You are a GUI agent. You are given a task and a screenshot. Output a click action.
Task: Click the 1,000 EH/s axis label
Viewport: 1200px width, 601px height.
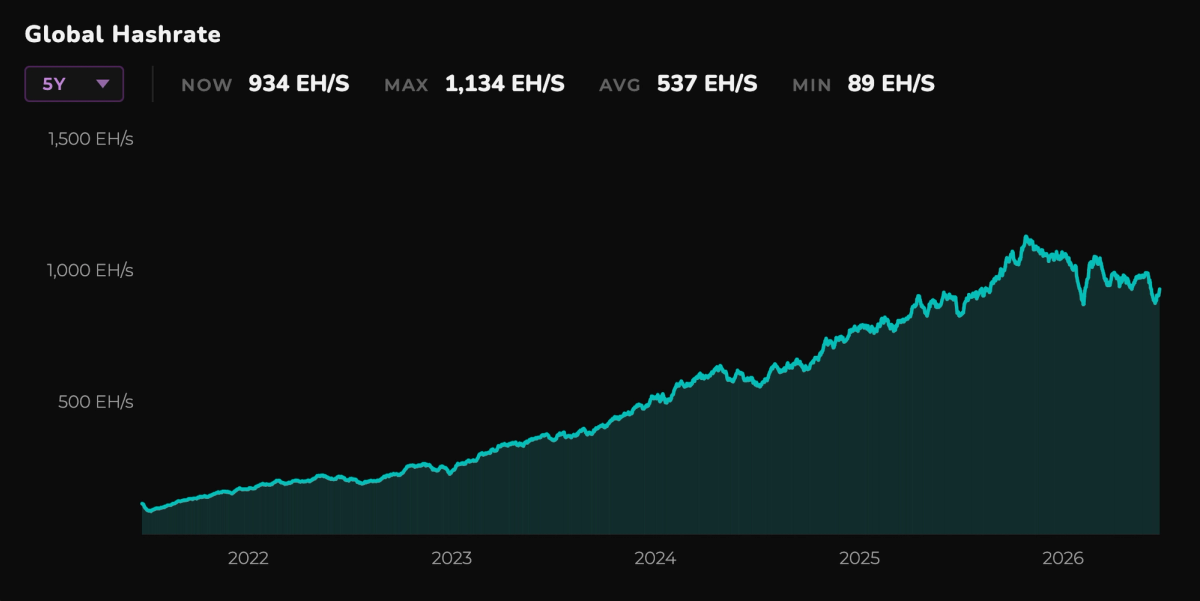tap(92, 270)
